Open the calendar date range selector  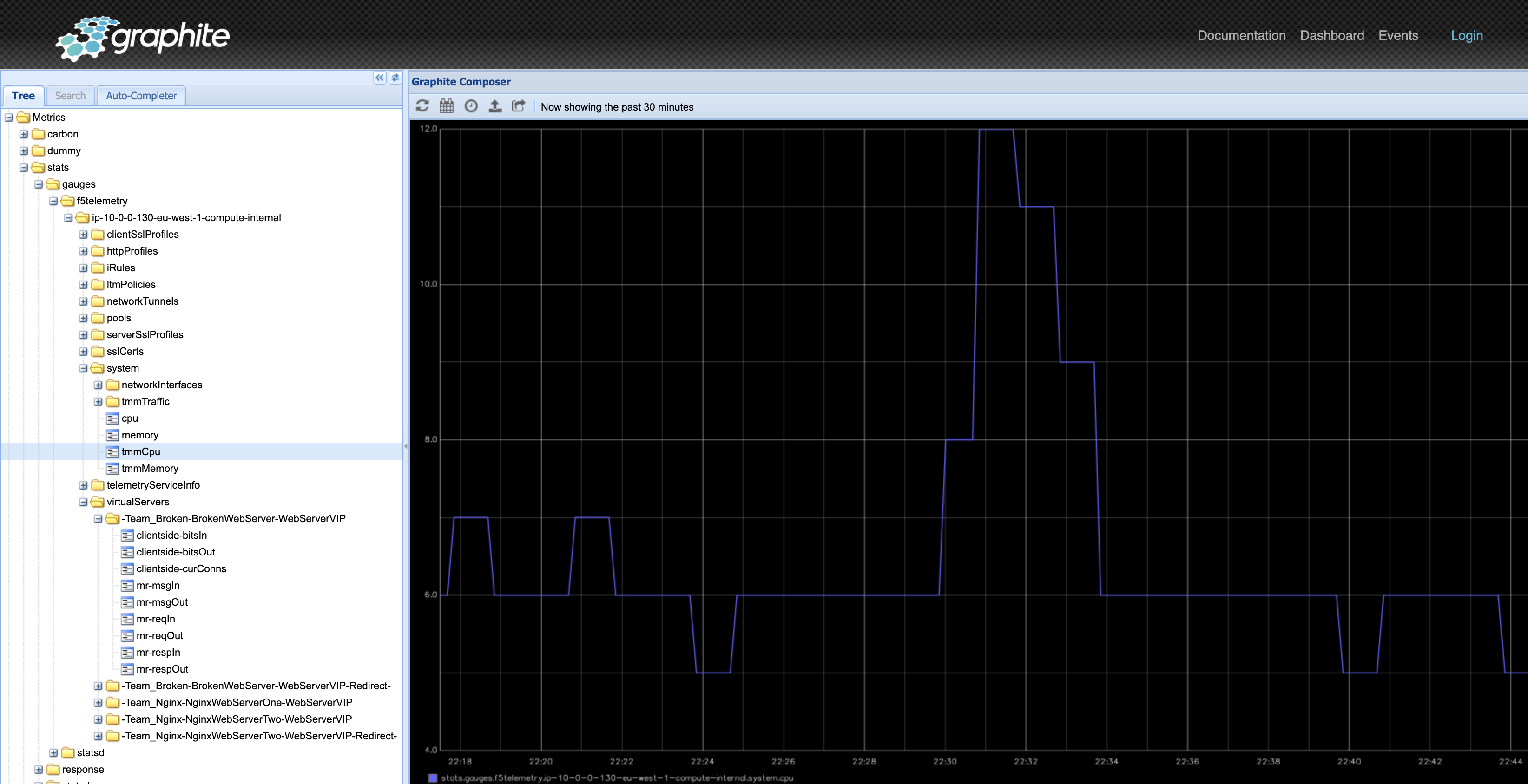446,106
